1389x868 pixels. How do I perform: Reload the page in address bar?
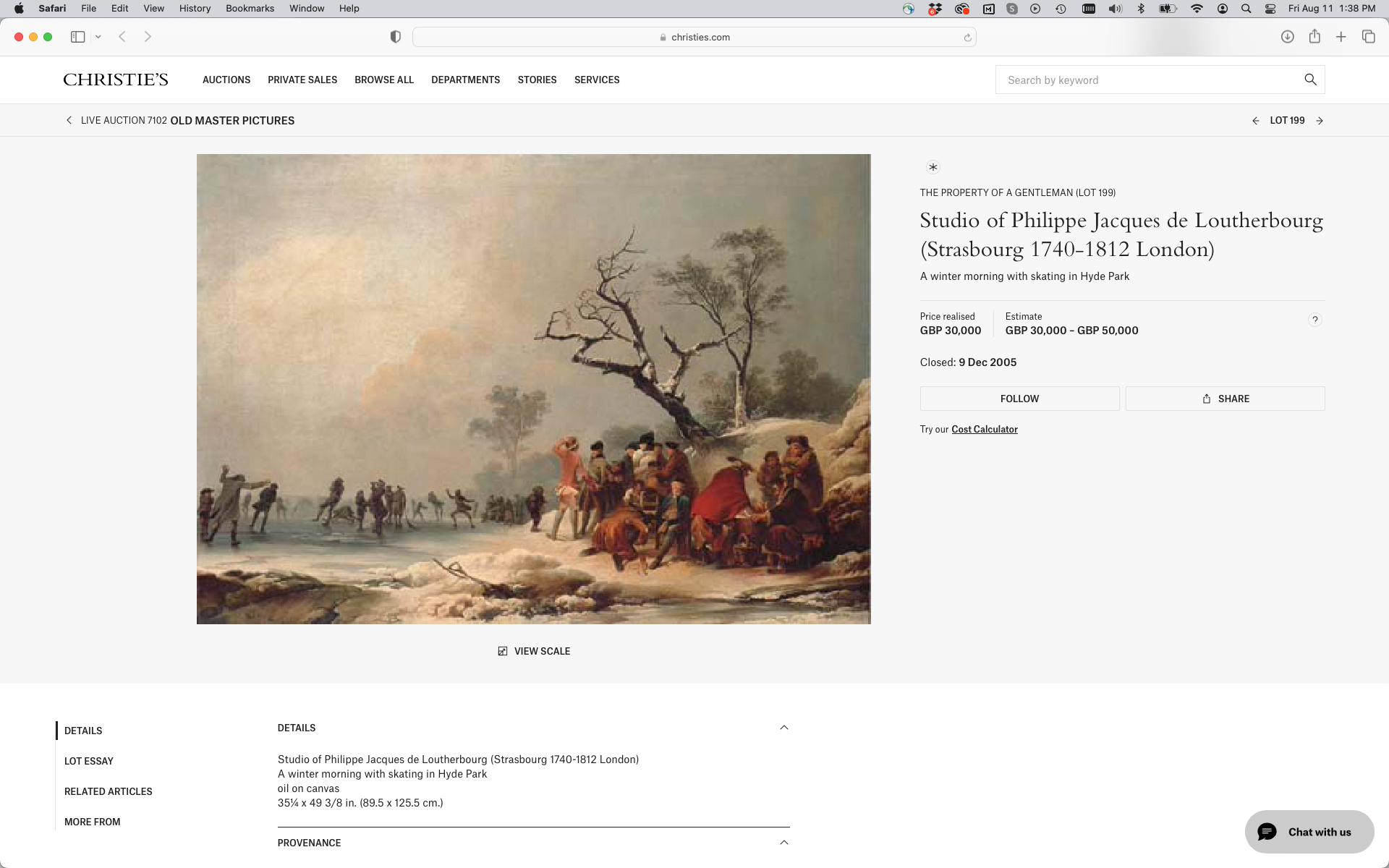click(x=967, y=38)
